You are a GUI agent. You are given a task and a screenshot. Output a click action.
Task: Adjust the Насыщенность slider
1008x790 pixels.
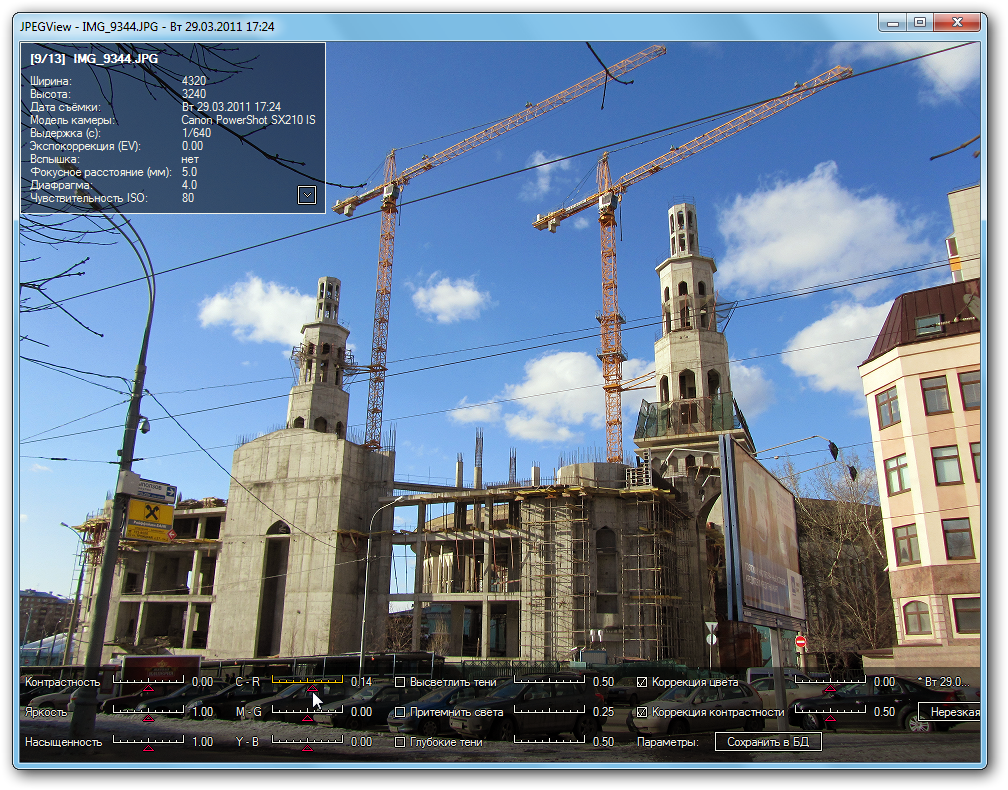pos(148,742)
